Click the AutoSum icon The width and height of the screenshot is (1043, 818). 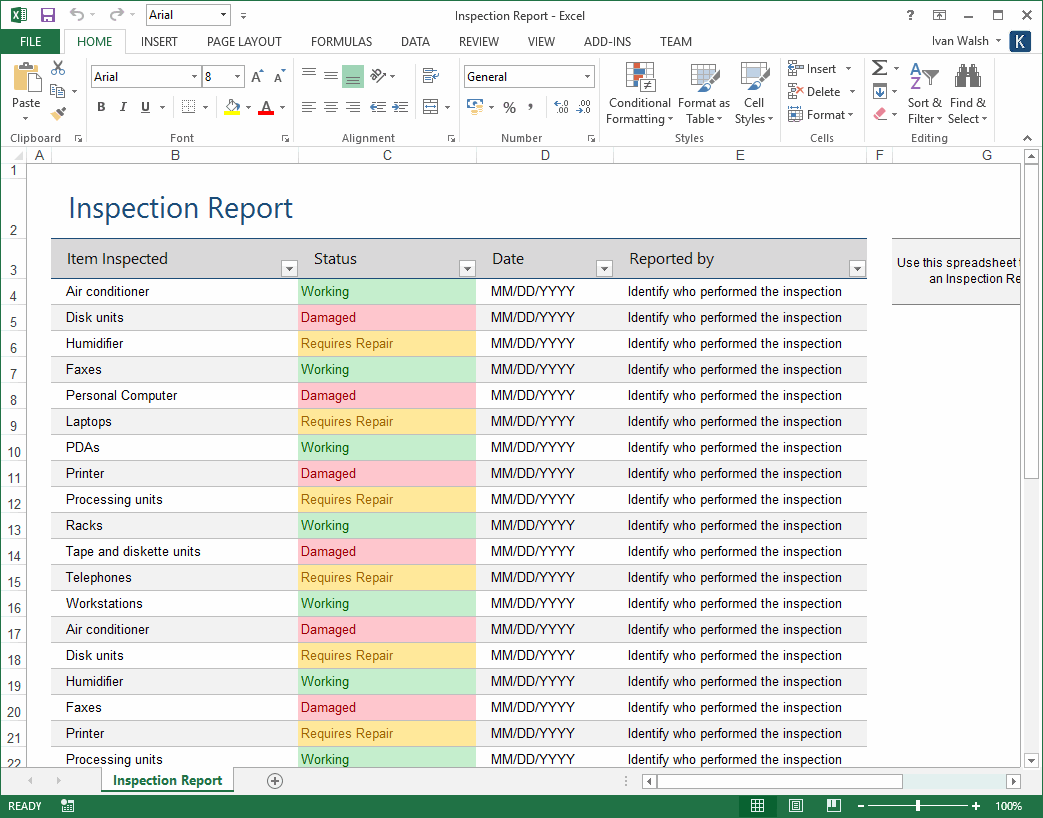[878, 68]
